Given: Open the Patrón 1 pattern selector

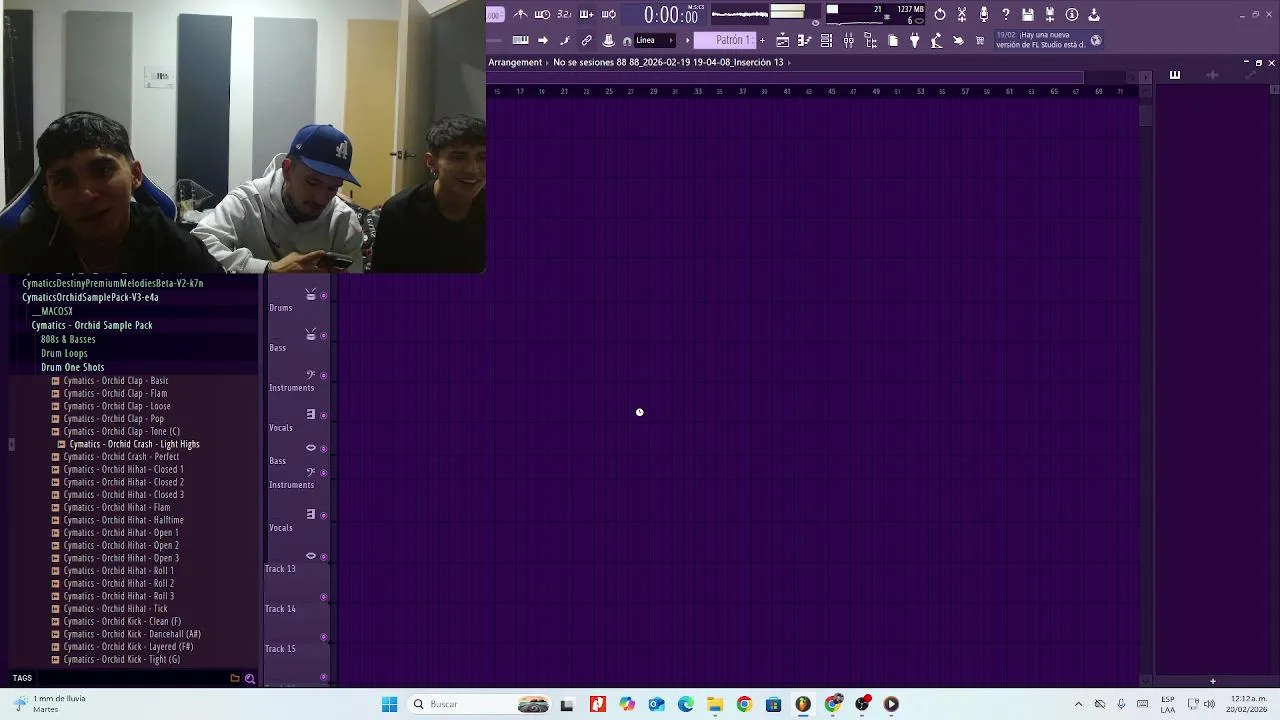Looking at the screenshot, I should (725, 40).
